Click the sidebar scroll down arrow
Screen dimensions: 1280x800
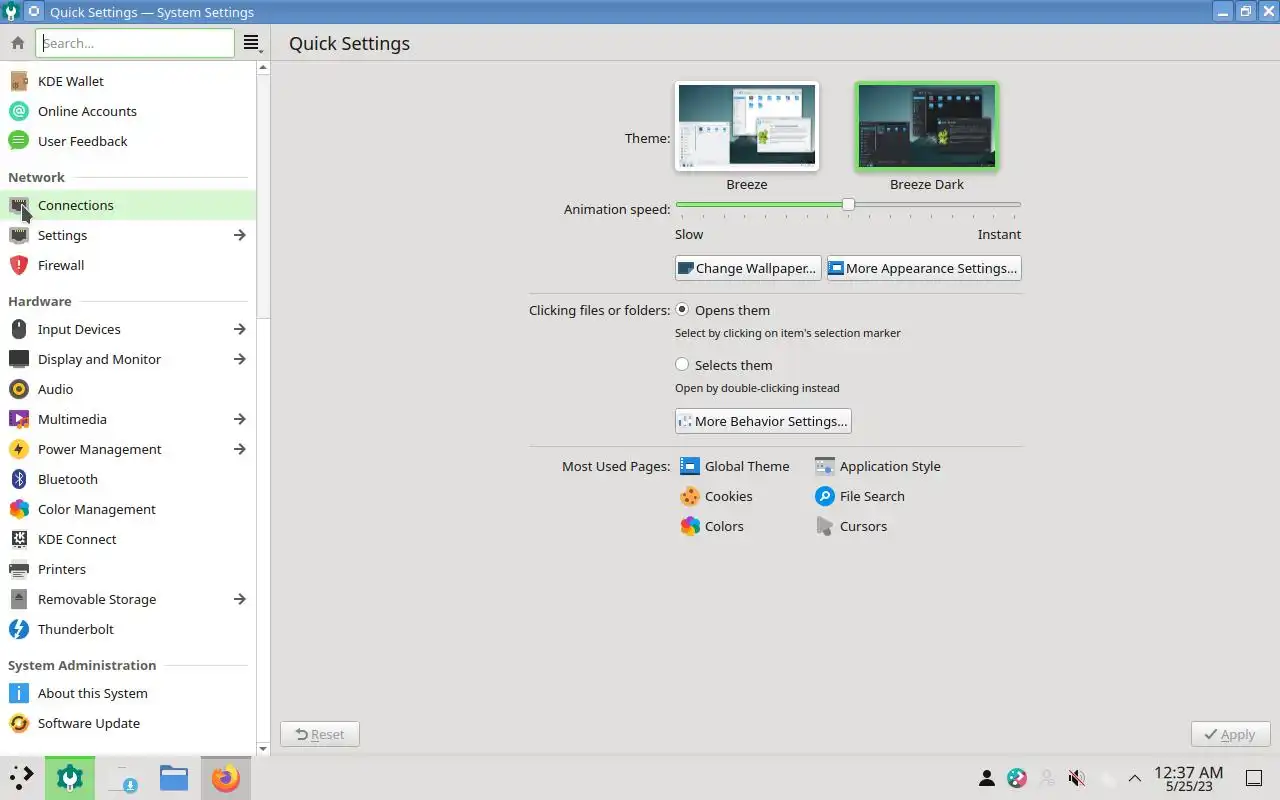tap(263, 748)
